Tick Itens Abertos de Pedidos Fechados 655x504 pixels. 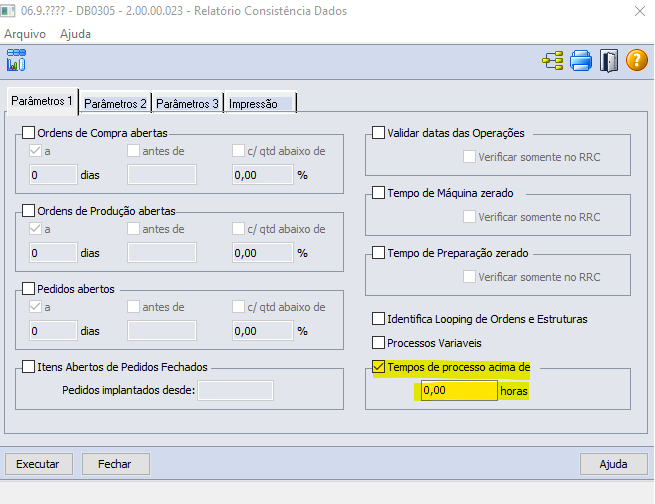click(x=28, y=367)
